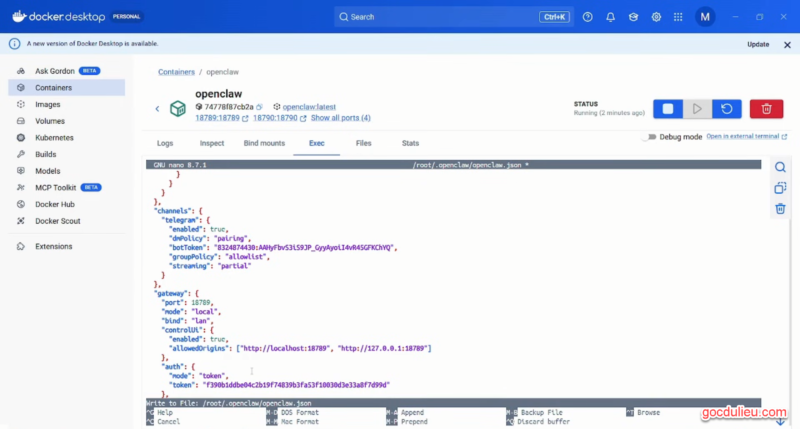
Task: Copy the container ID 74778f87cb2a
Action: click(259, 106)
